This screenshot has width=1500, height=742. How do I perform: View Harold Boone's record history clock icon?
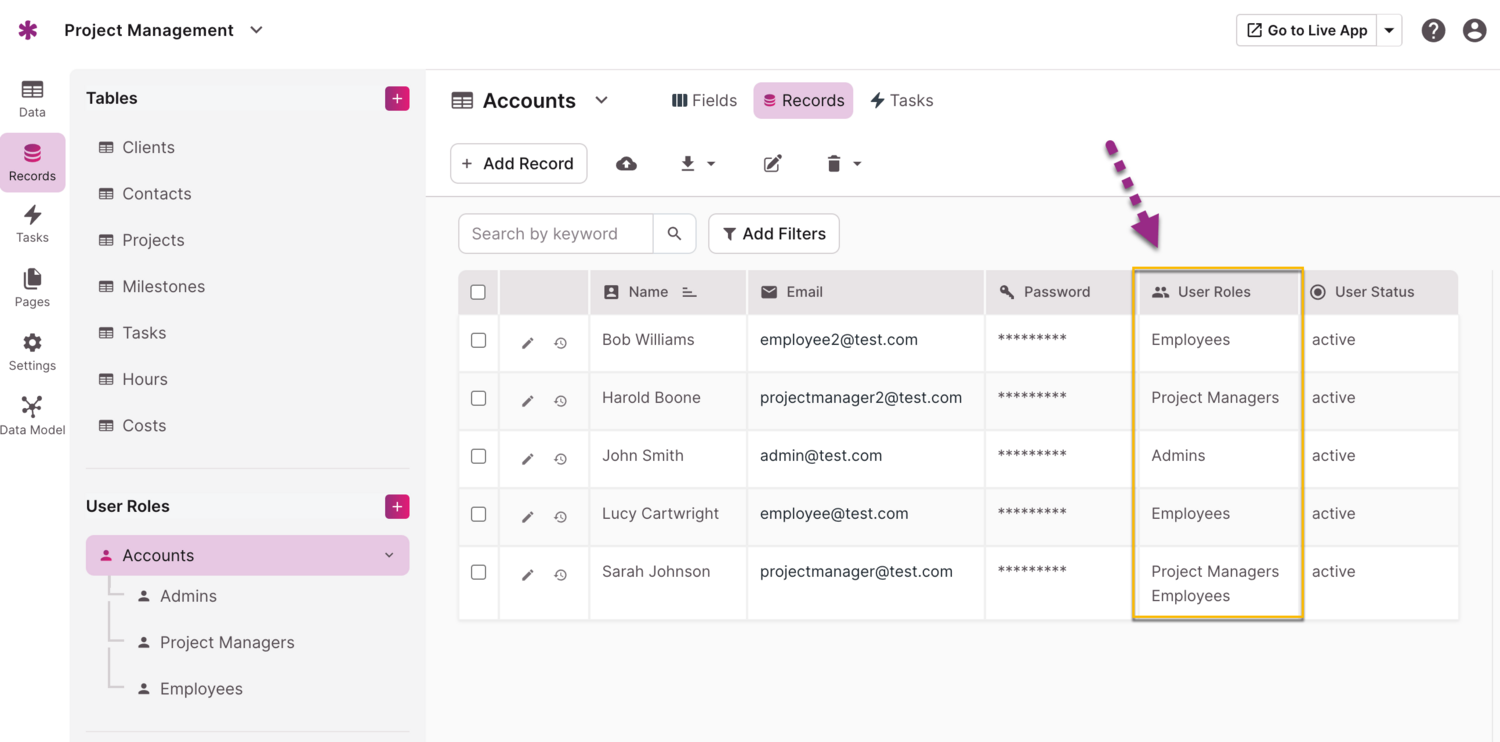[x=560, y=400]
